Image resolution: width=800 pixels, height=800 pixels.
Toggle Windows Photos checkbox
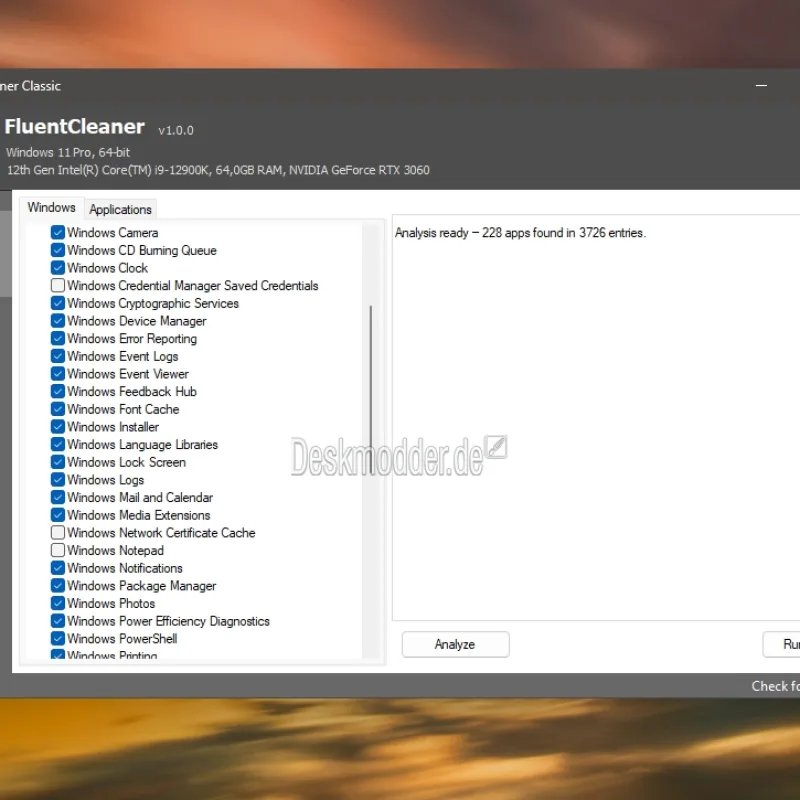pos(58,603)
